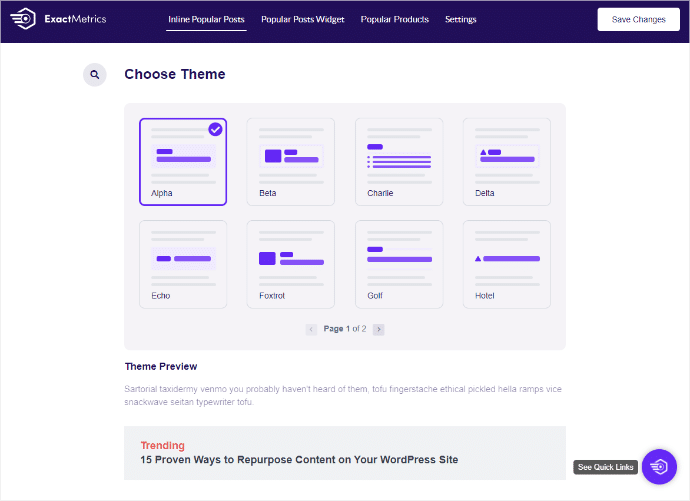Open Popular Posts Widget tab
This screenshot has height=501, width=690.
(303, 19)
